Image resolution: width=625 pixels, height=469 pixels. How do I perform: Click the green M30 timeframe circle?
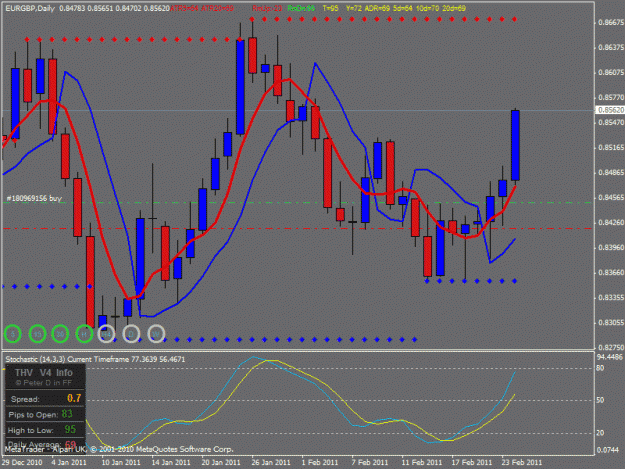(60, 334)
